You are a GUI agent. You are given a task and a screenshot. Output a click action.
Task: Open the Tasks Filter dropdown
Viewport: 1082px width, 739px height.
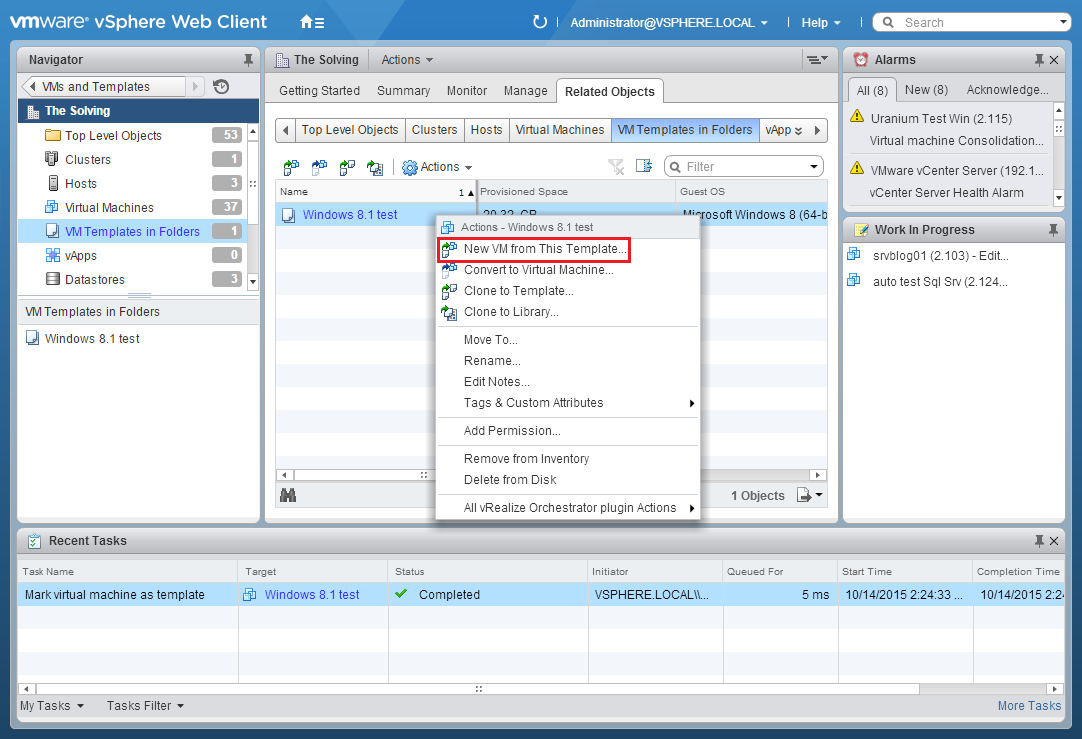click(x=146, y=706)
